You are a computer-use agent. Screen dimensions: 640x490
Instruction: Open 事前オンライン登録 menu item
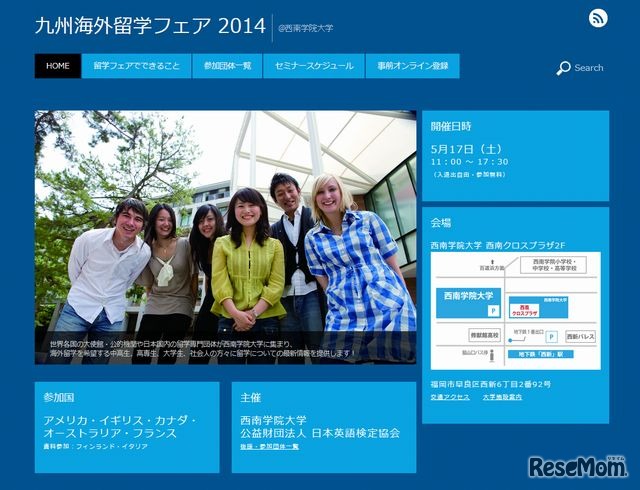(x=413, y=66)
